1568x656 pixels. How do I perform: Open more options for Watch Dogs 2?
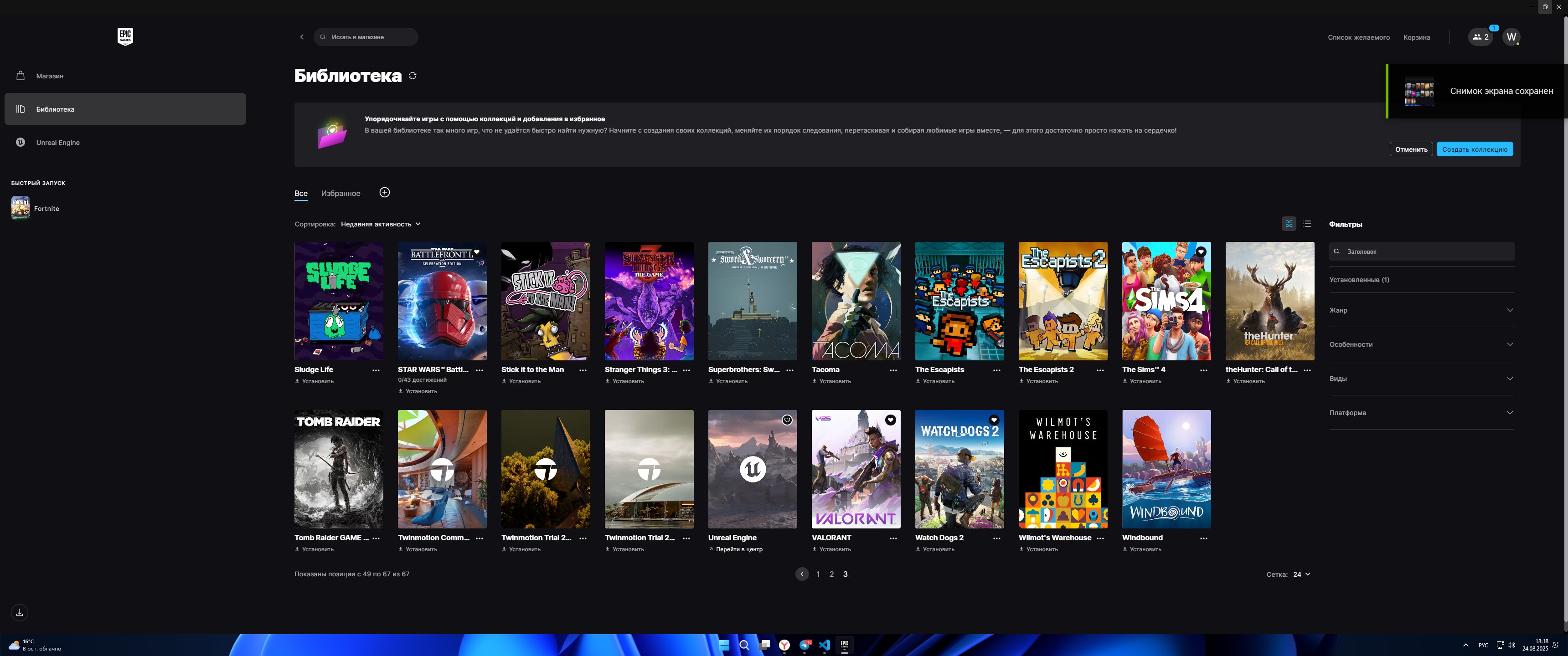(996, 538)
